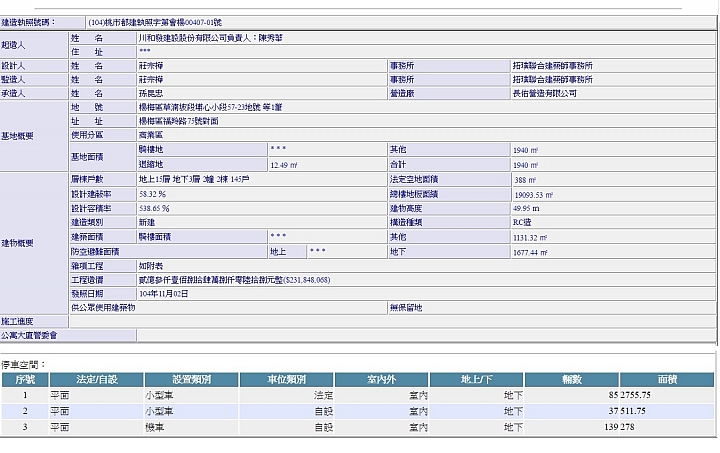720x453 pixels.
Task: Click vehicle count 139 in parking row 3
Action: click(x=611, y=427)
